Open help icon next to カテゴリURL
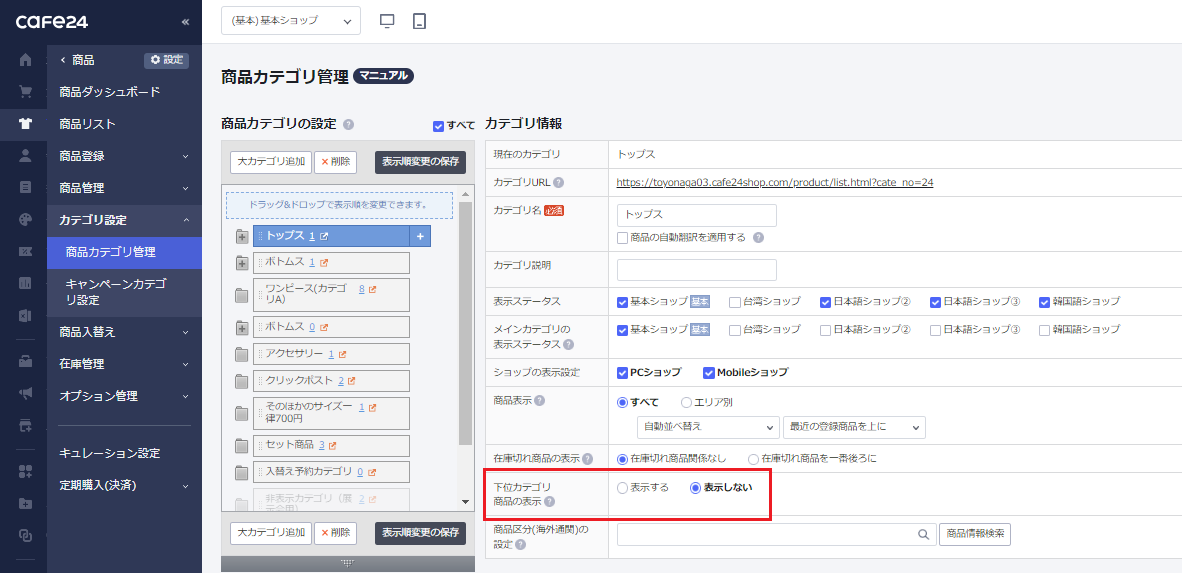 tap(559, 182)
